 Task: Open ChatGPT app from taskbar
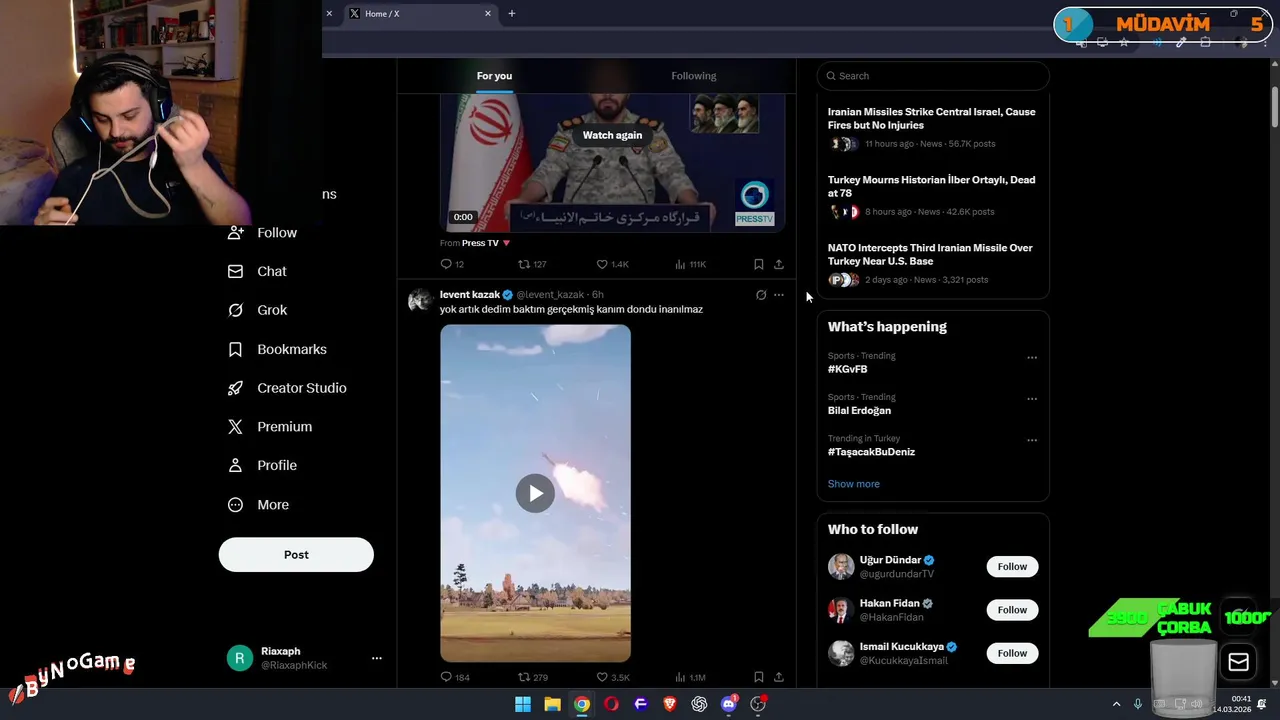coord(699,704)
